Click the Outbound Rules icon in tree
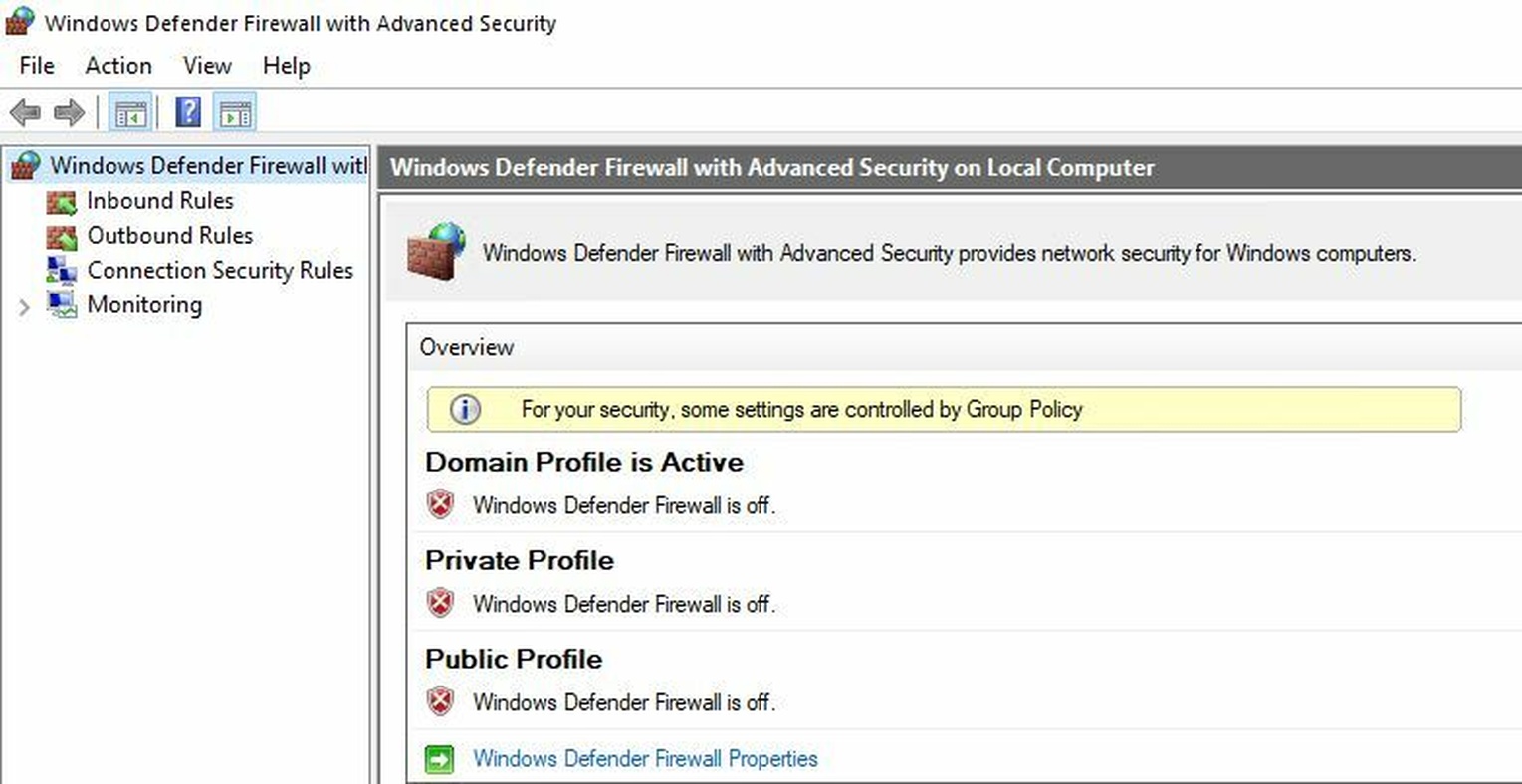 [x=62, y=237]
